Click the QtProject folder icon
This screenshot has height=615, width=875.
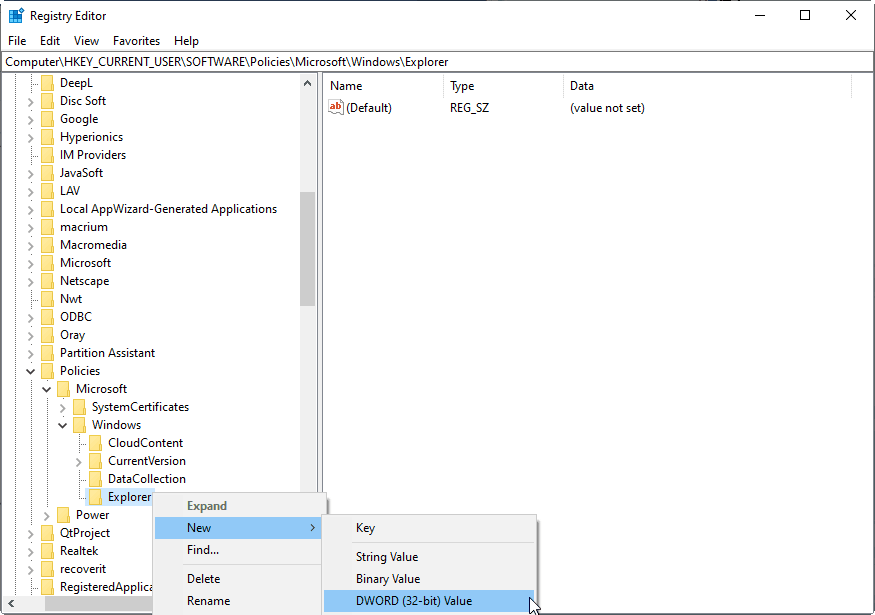[x=47, y=533]
